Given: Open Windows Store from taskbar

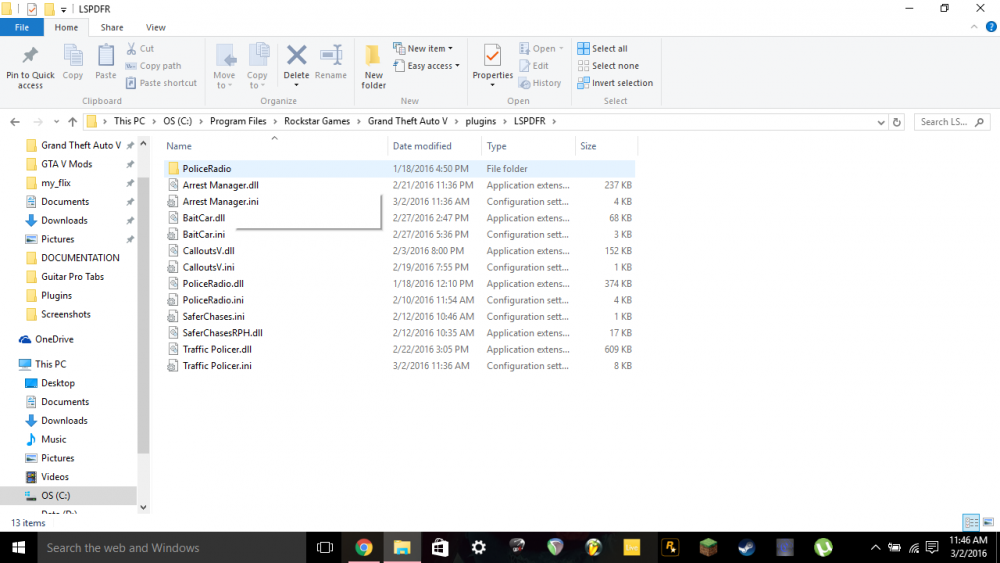Looking at the screenshot, I should click(440, 548).
